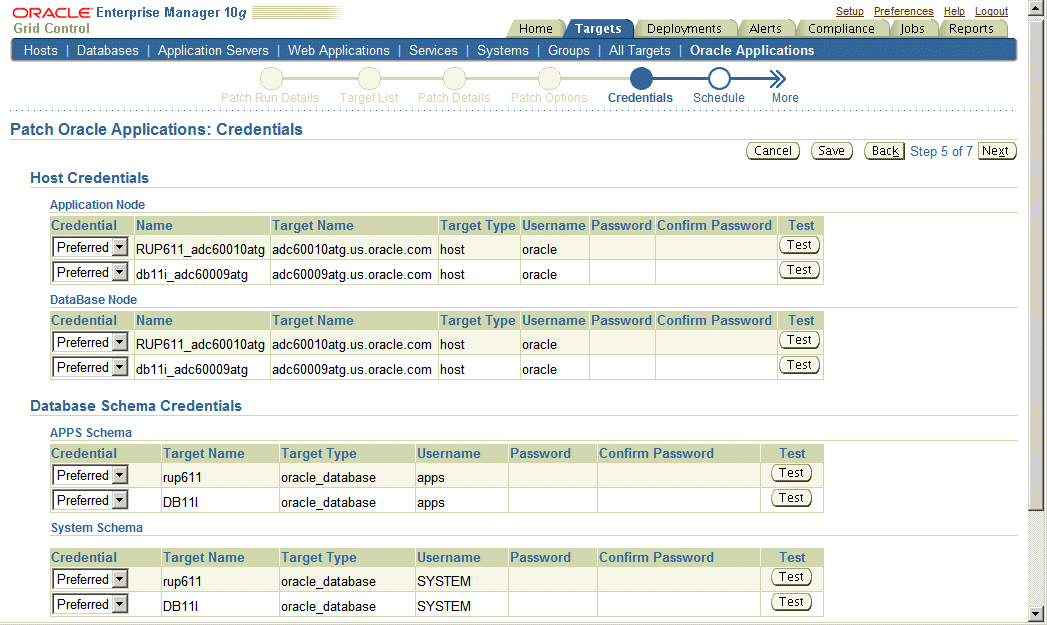
Task: Open Credential dropdown for DataBase Node db11i_adc60009atg
Action: [90, 367]
